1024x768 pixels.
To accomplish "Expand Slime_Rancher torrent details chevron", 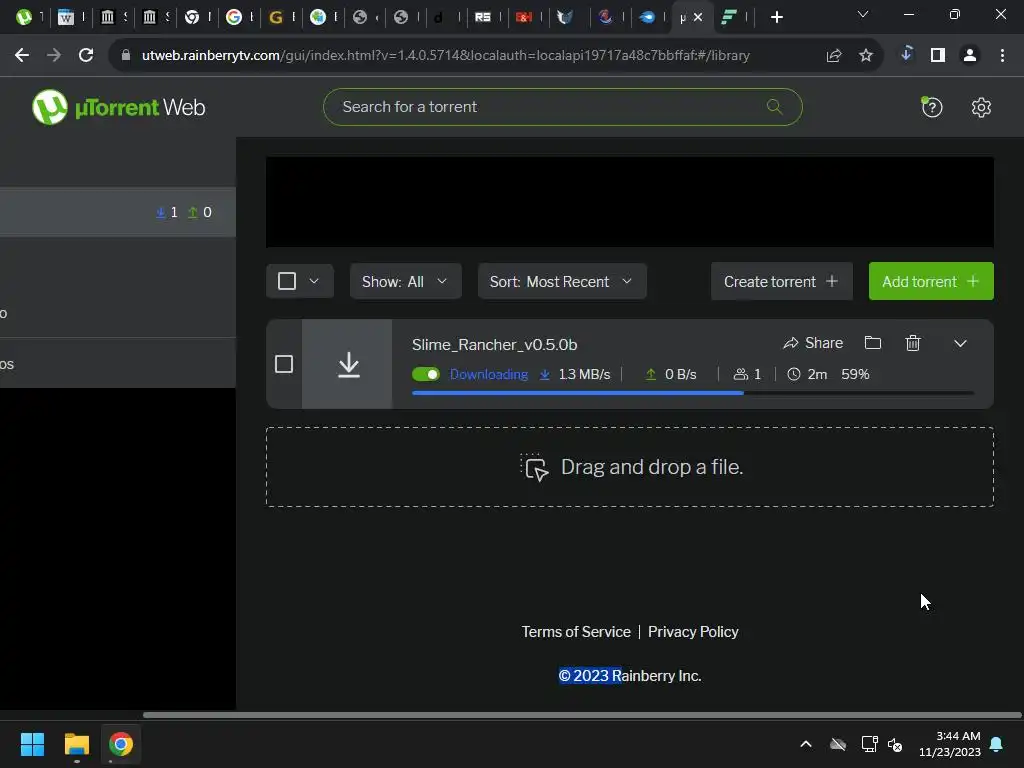I will click(960, 344).
